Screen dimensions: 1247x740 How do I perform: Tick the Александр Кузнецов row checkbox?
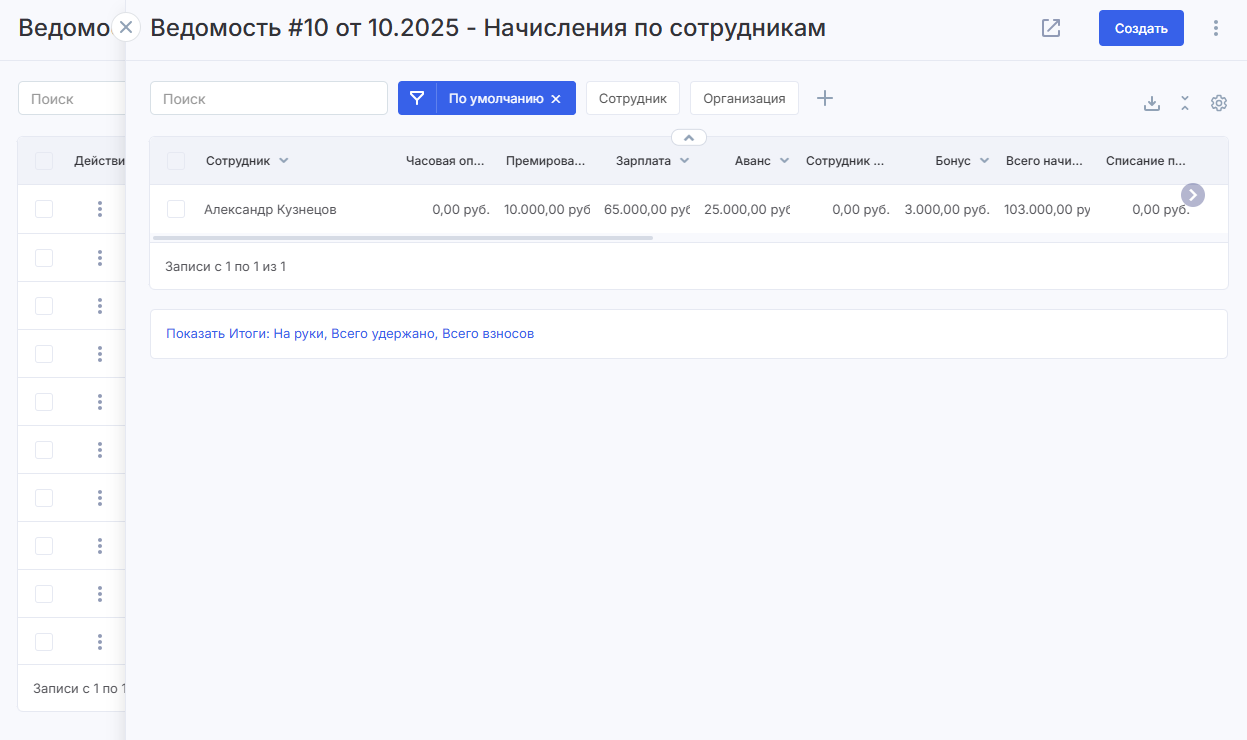(176, 209)
